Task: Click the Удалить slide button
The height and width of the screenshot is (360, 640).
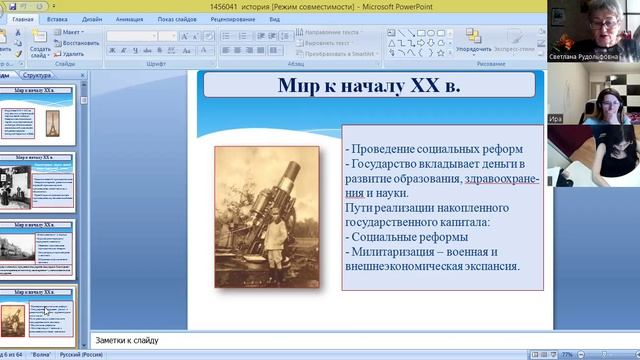Action: (69, 54)
